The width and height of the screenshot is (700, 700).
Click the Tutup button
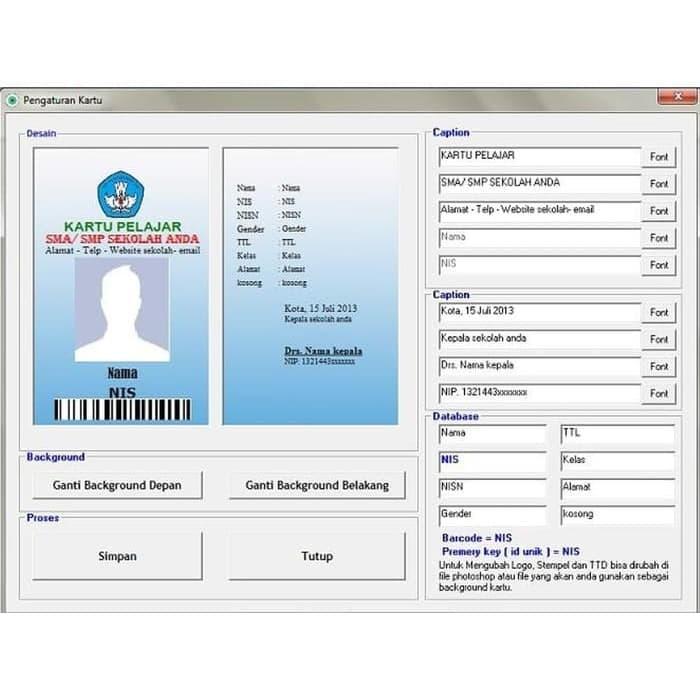point(317,556)
